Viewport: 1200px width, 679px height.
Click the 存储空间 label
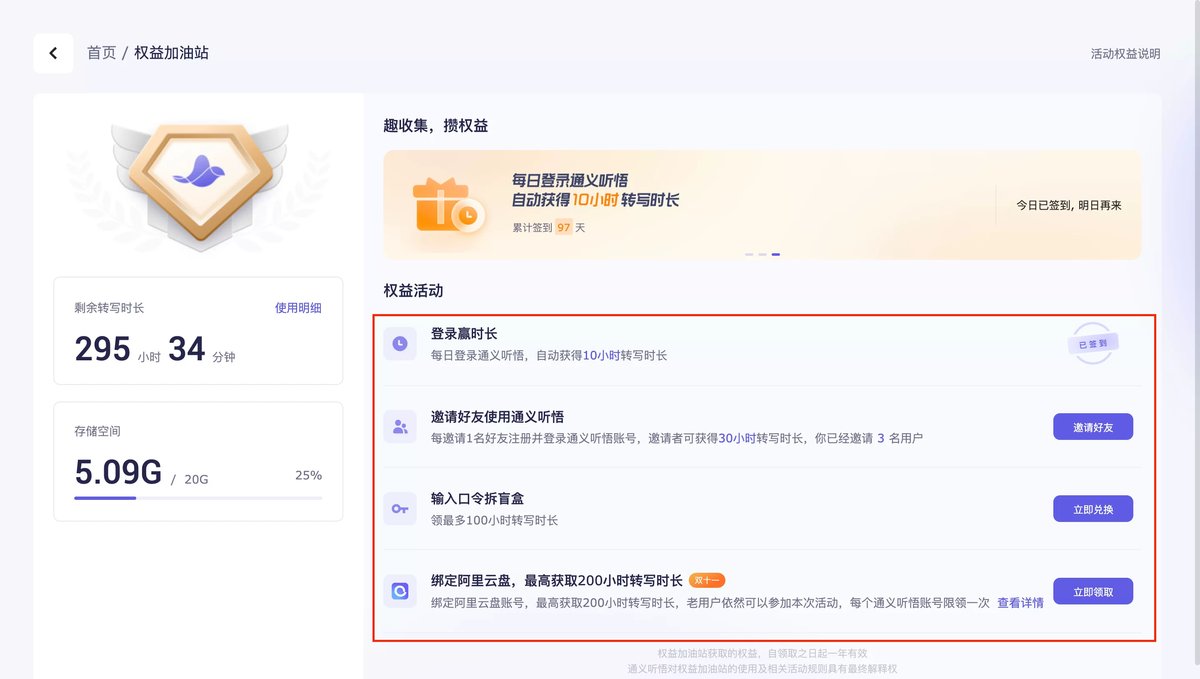(x=97, y=431)
